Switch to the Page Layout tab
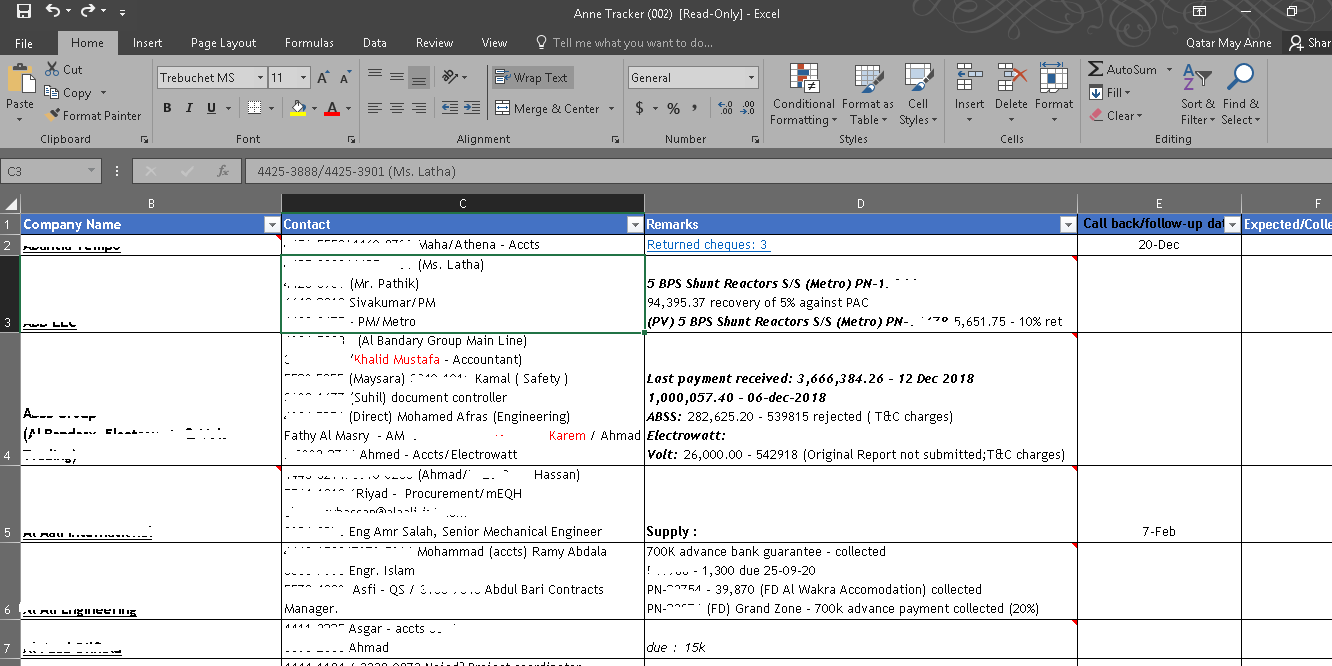 223,43
